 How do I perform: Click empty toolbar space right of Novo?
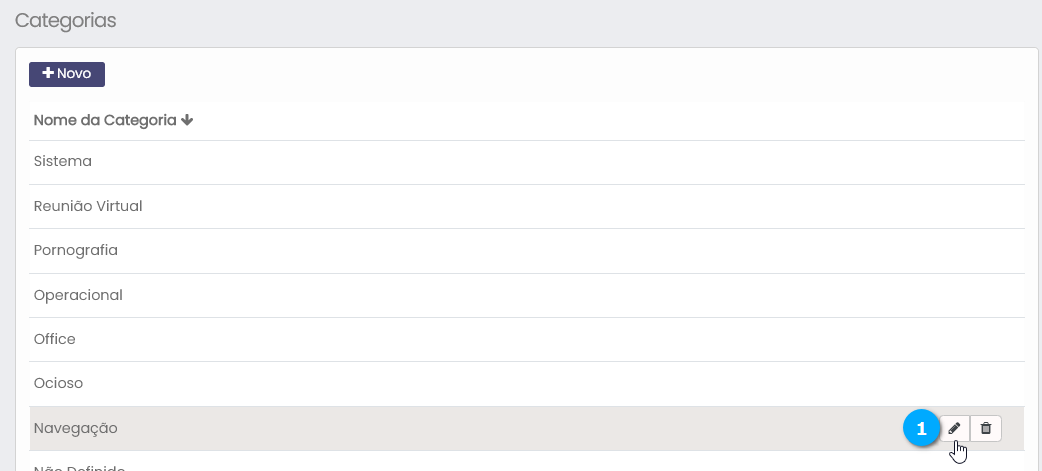pos(500,74)
